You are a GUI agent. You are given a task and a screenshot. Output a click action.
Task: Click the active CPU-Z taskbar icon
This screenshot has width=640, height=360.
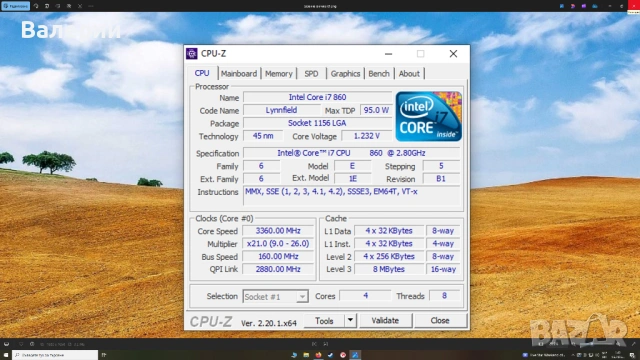355,355
